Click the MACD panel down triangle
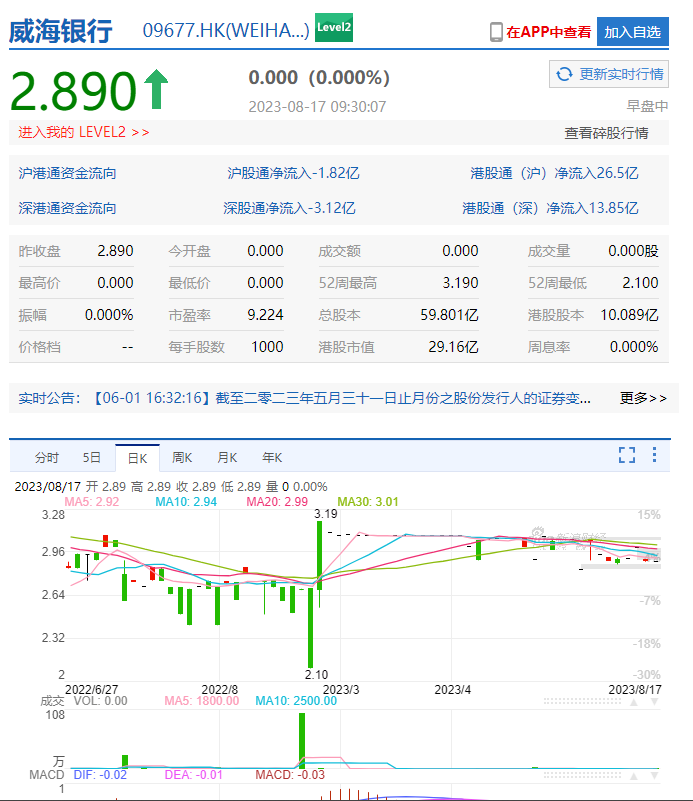693x801 pixels. (x=654, y=775)
